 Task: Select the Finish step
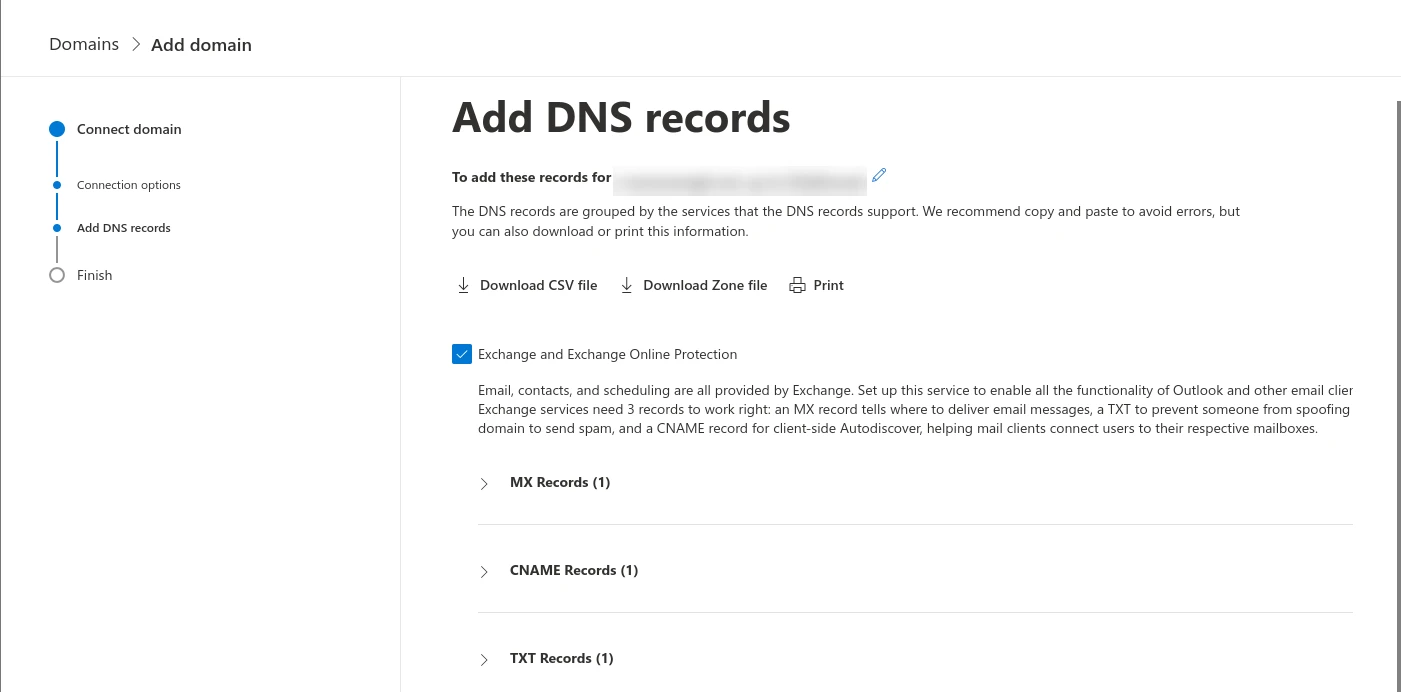[x=94, y=275]
